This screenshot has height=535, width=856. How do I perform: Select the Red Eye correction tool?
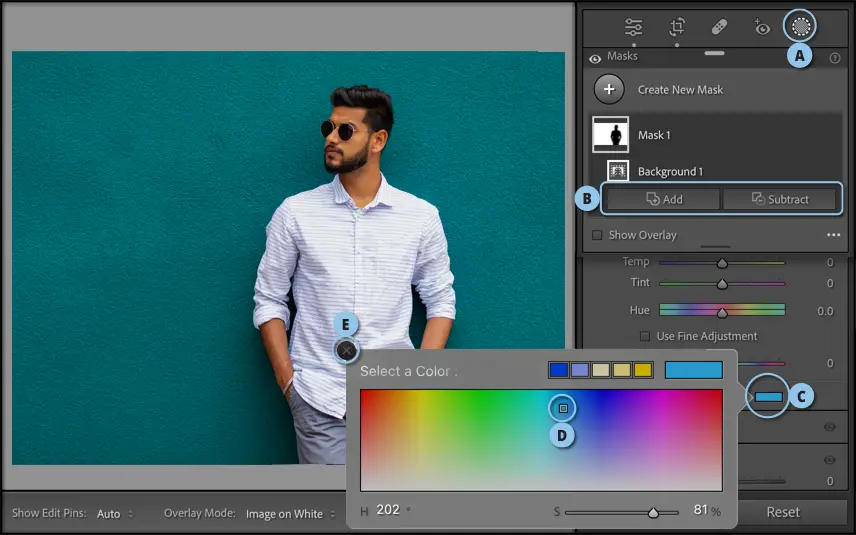(x=761, y=27)
